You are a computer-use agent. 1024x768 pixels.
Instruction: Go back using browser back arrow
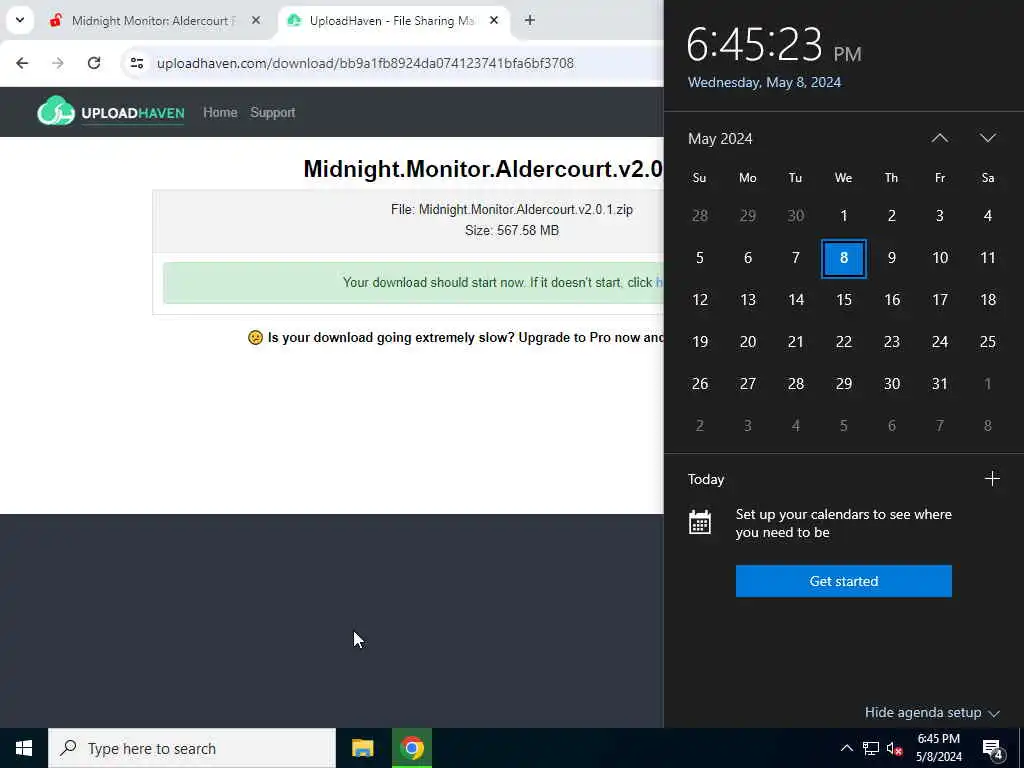click(x=22, y=63)
